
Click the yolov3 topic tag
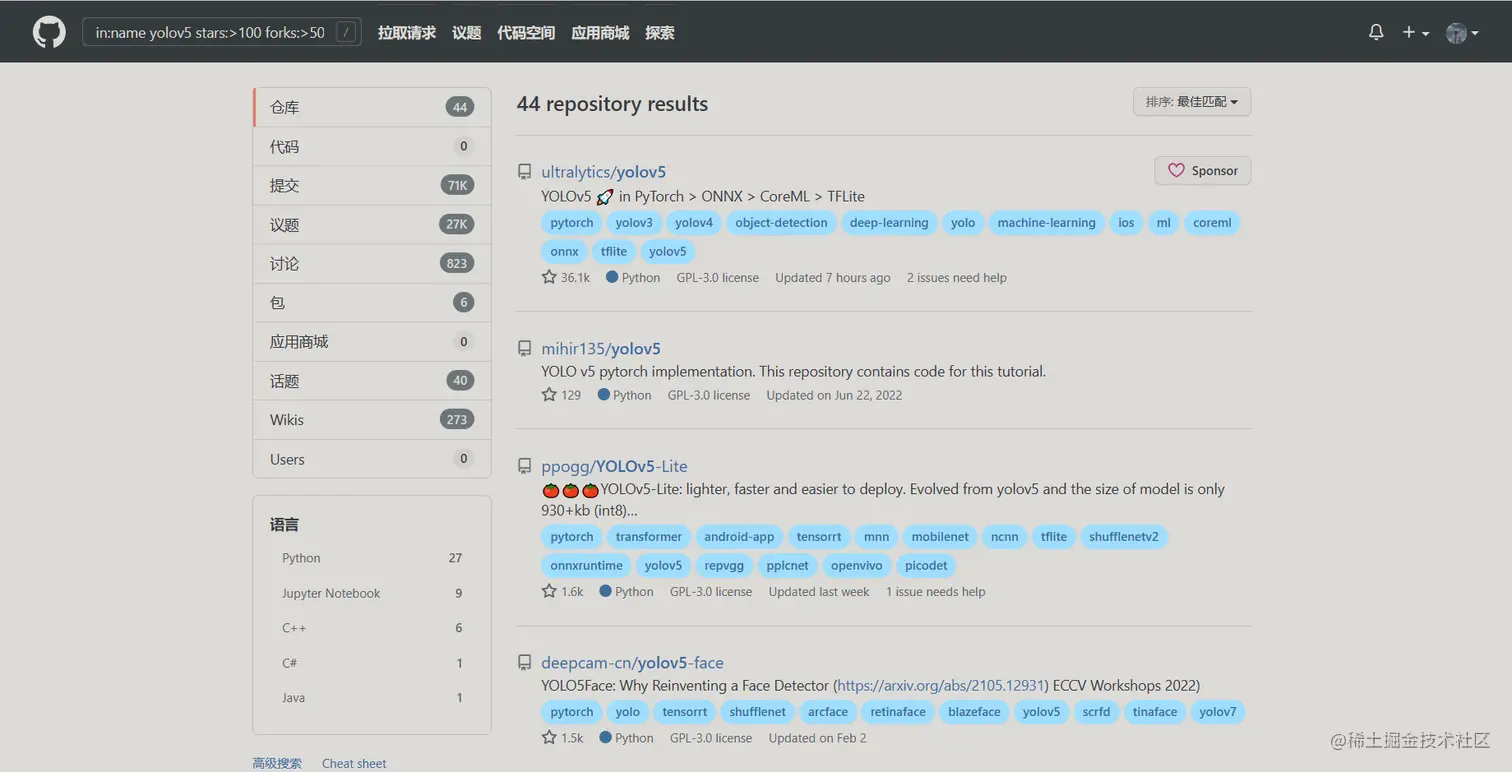click(x=633, y=223)
